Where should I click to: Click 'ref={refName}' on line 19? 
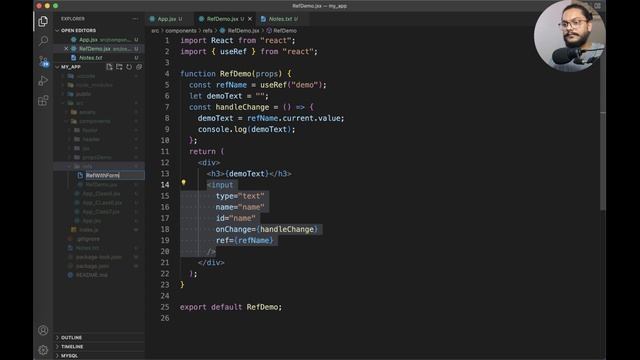244,240
